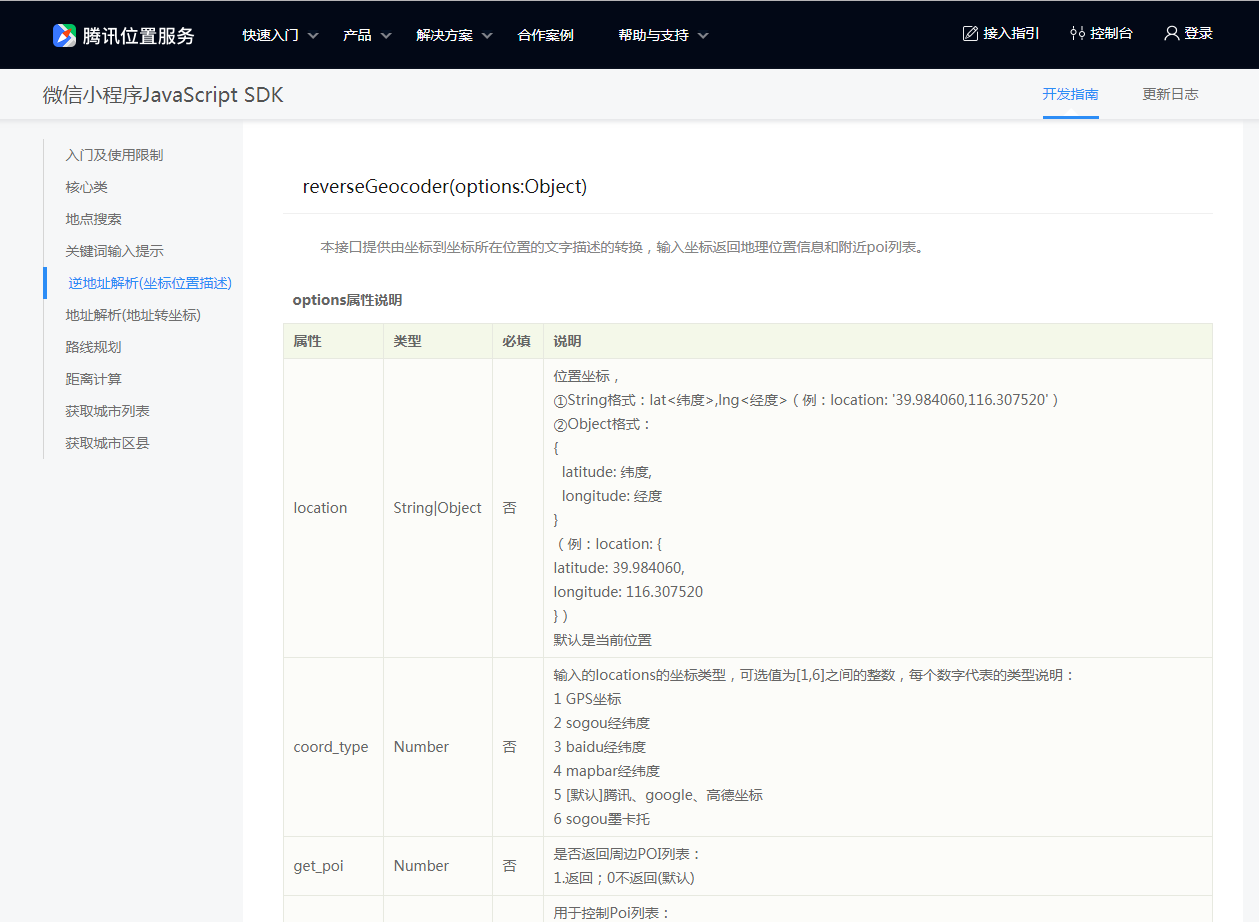Click the String|Object type cell
Viewport: 1259px width, 922px height.
pyautogui.click(x=437, y=508)
